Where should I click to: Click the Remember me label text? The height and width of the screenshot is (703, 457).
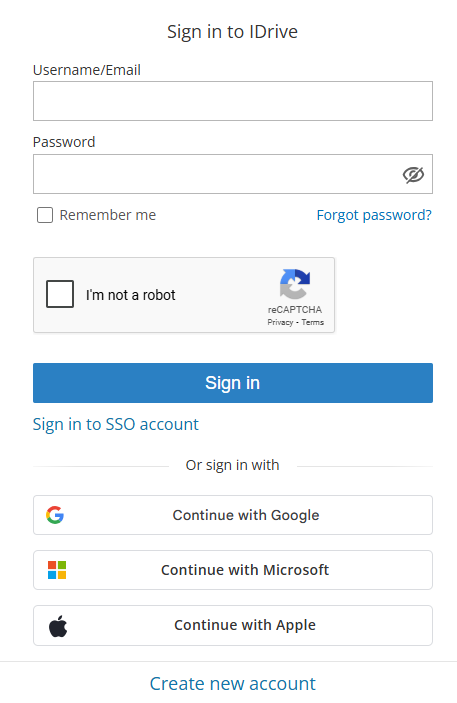(108, 215)
